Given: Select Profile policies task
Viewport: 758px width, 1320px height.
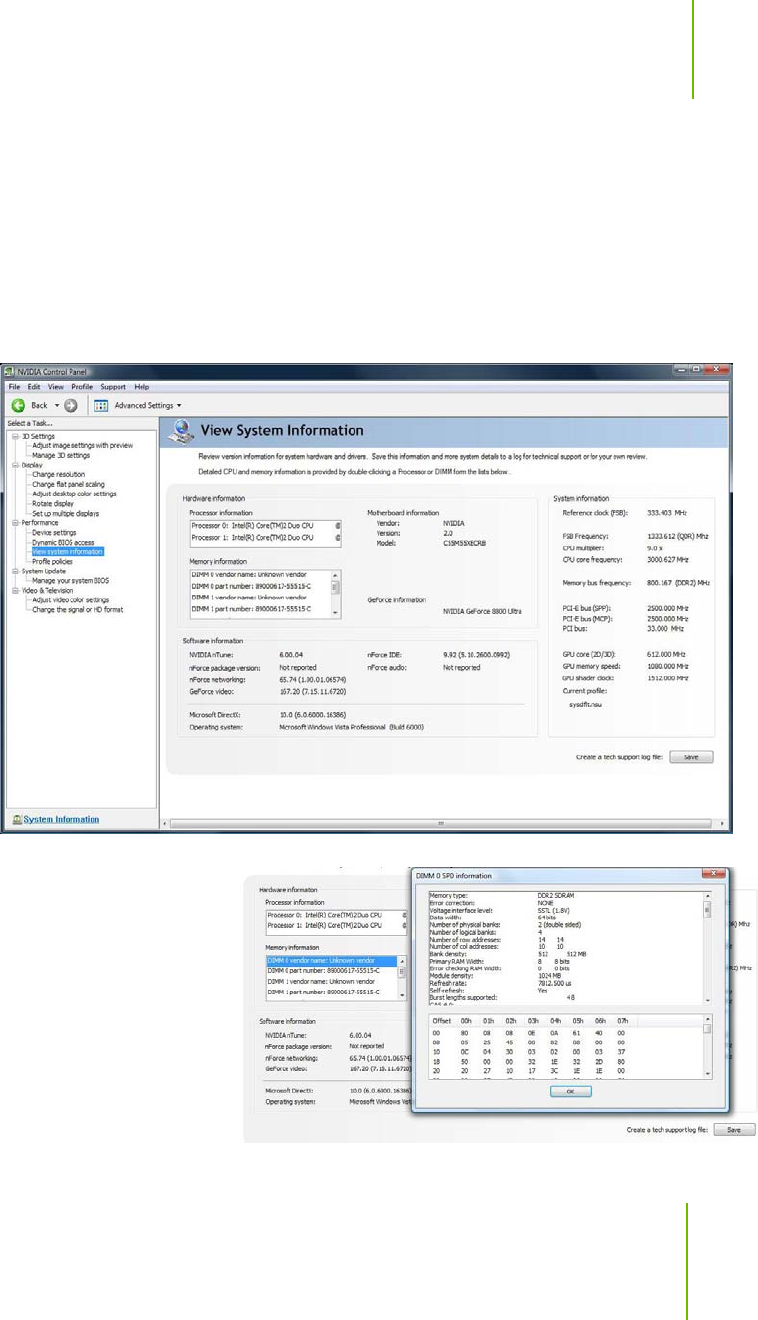Looking at the screenshot, I should [x=53, y=561].
